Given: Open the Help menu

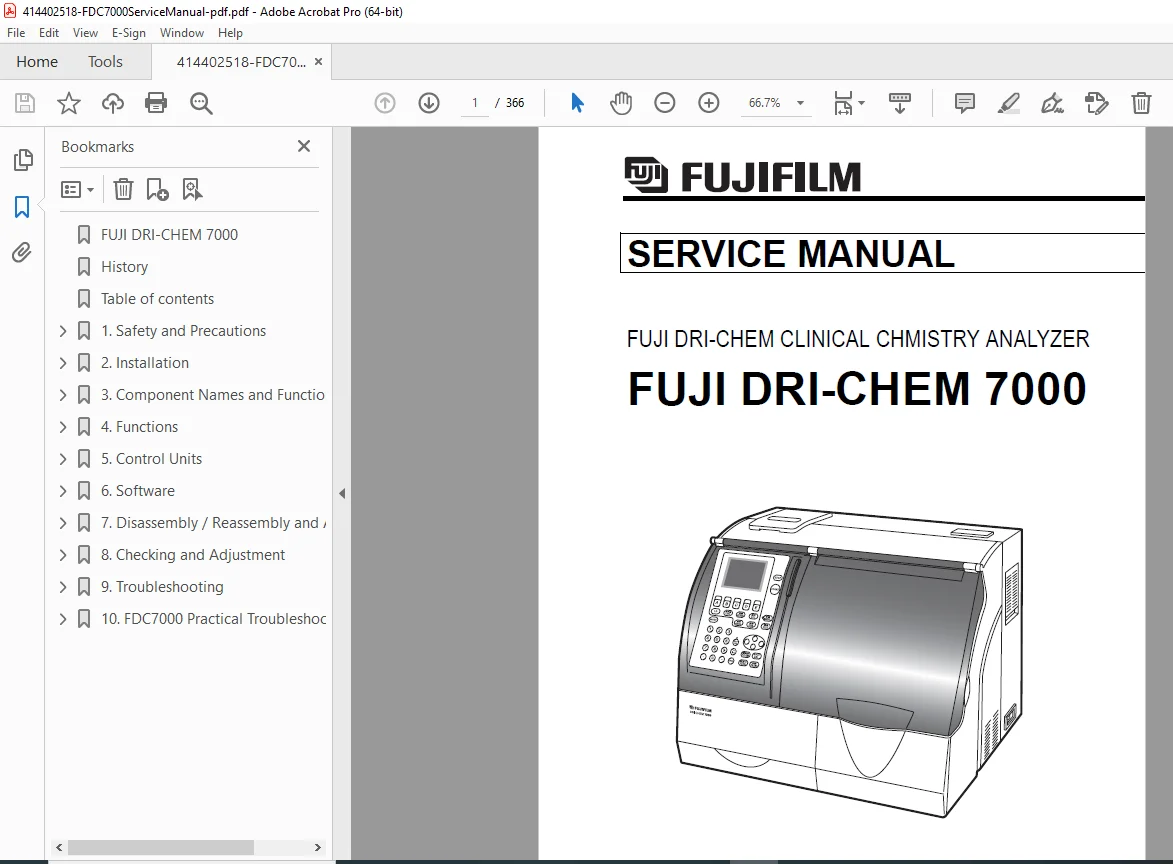Looking at the screenshot, I should click(x=230, y=33).
